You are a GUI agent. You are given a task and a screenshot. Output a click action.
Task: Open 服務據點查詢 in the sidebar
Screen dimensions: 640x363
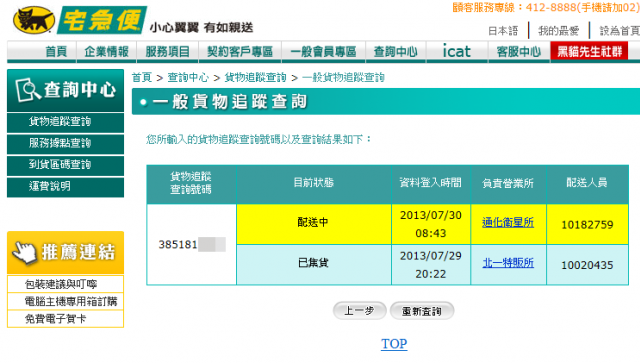(x=65, y=143)
